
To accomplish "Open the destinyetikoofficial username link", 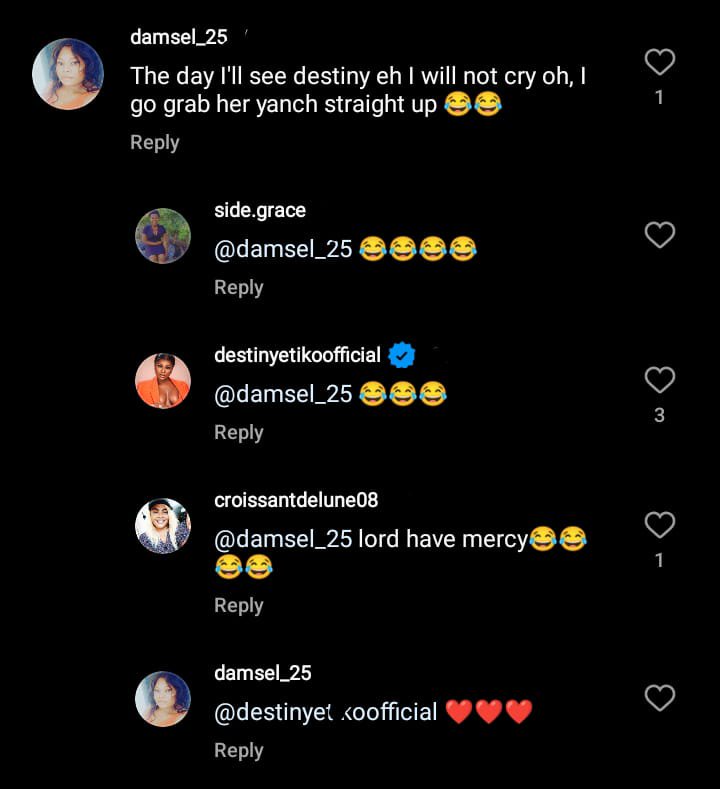I will (x=297, y=355).
